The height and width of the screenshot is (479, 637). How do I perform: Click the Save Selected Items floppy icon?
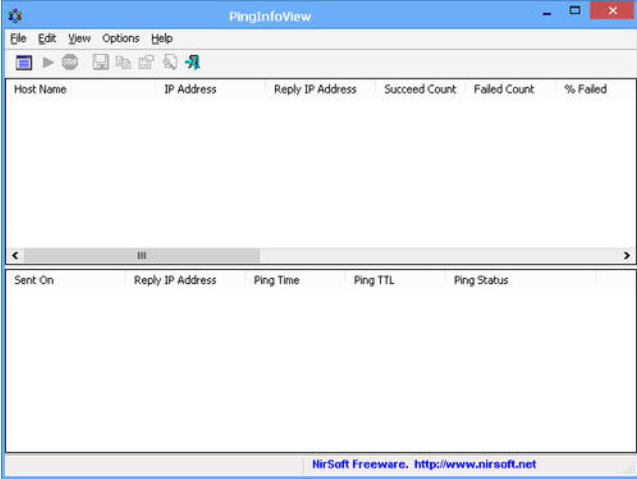[x=100, y=62]
